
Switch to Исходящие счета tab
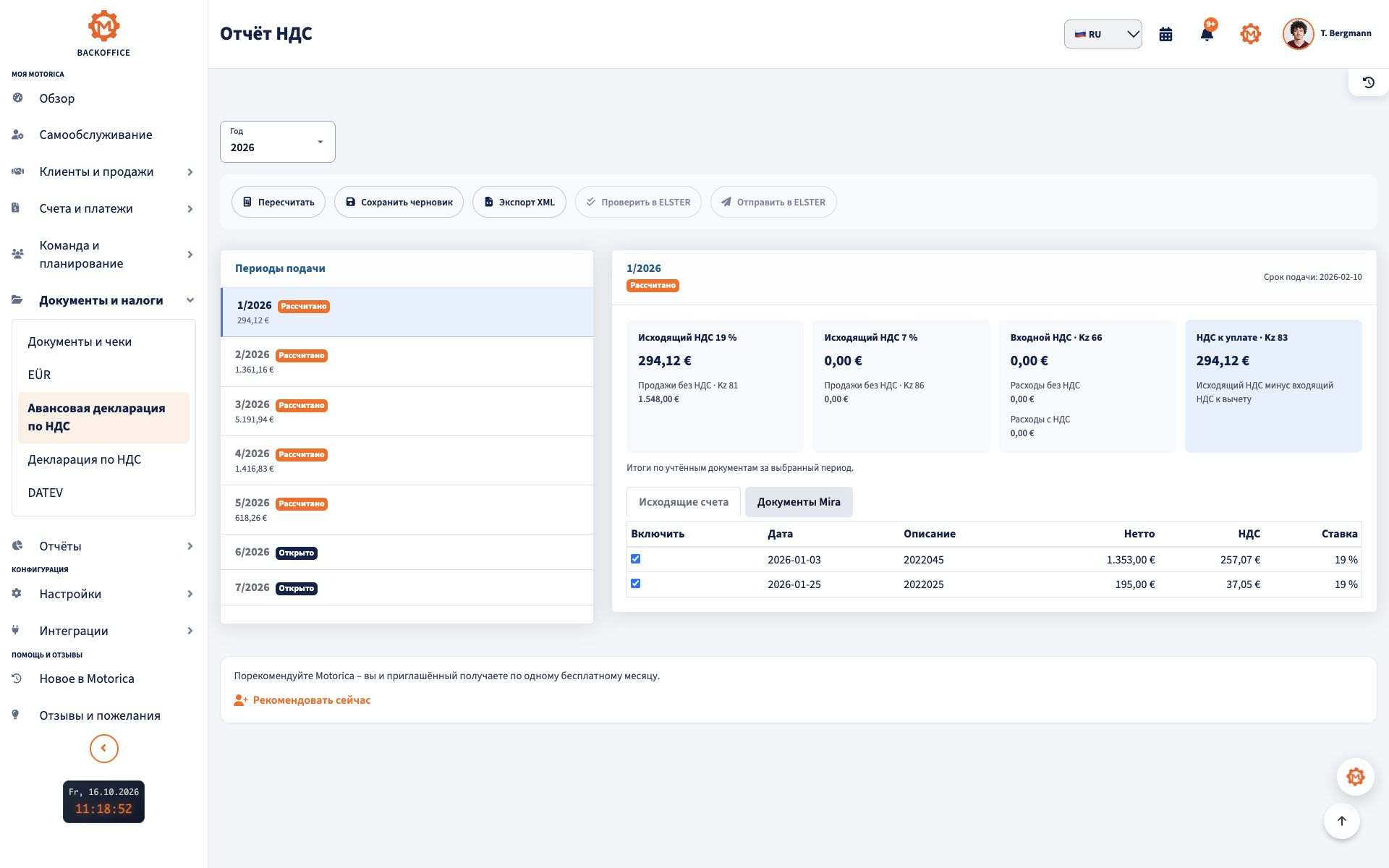tap(683, 502)
